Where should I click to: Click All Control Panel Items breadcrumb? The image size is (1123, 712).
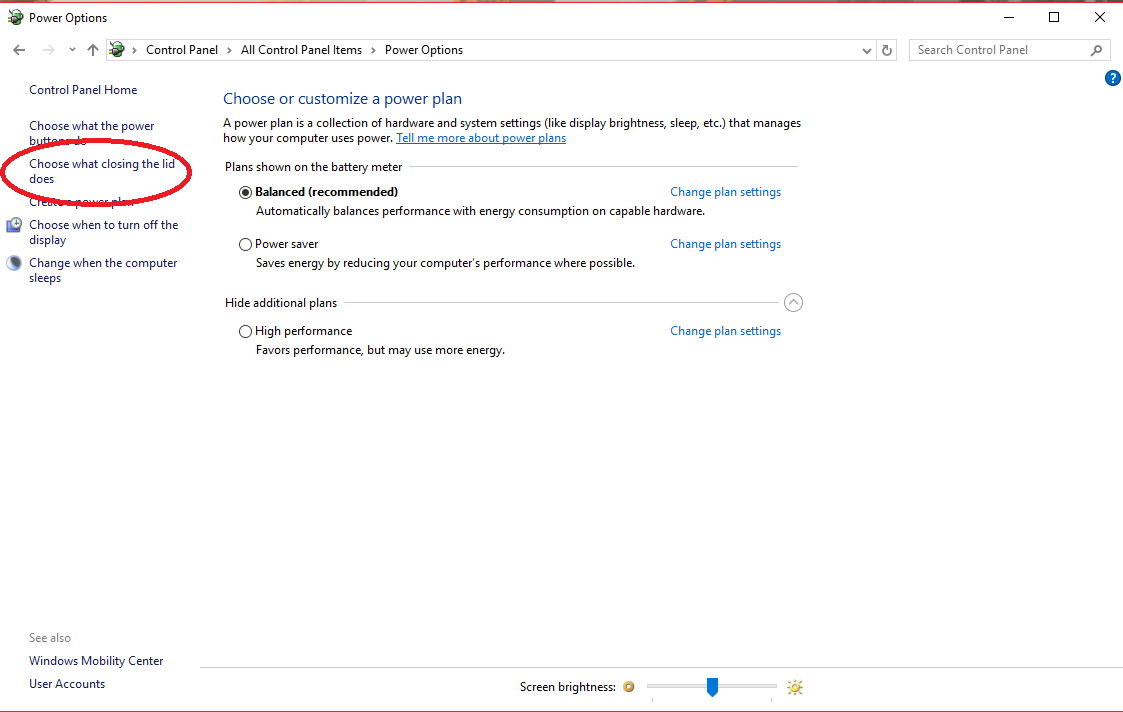pos(302,50)
